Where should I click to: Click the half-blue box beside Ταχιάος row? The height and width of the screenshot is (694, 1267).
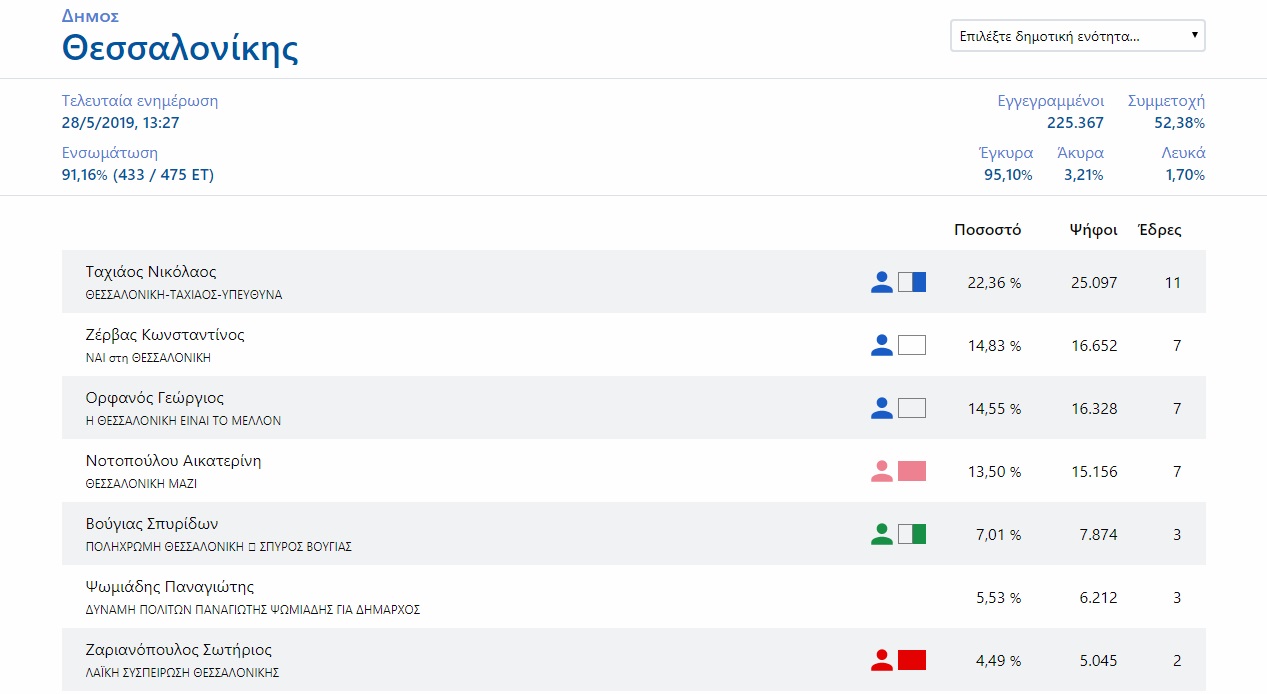tap(912, 283)
